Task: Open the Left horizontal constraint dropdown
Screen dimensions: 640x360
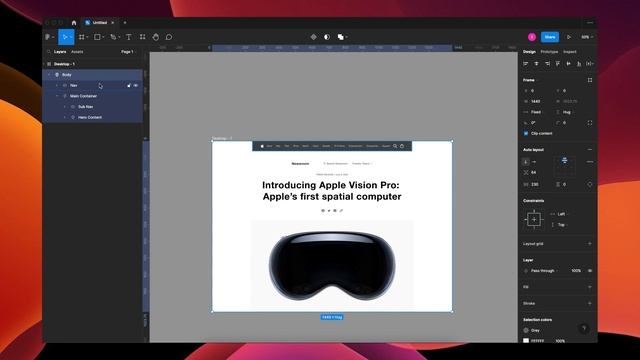Action: (560, 214)
